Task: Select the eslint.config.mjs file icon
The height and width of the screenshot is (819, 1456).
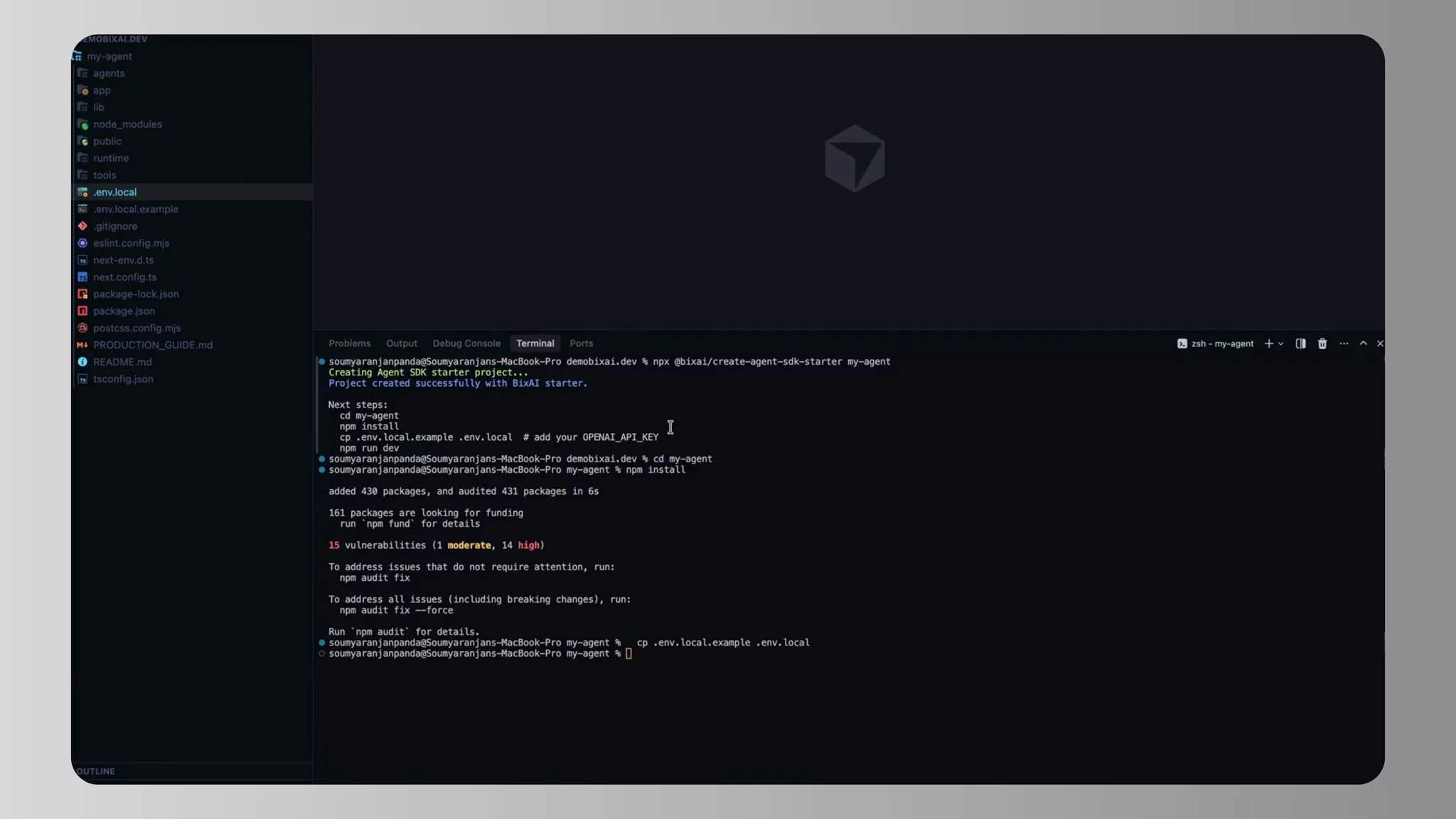Action: 83,243
